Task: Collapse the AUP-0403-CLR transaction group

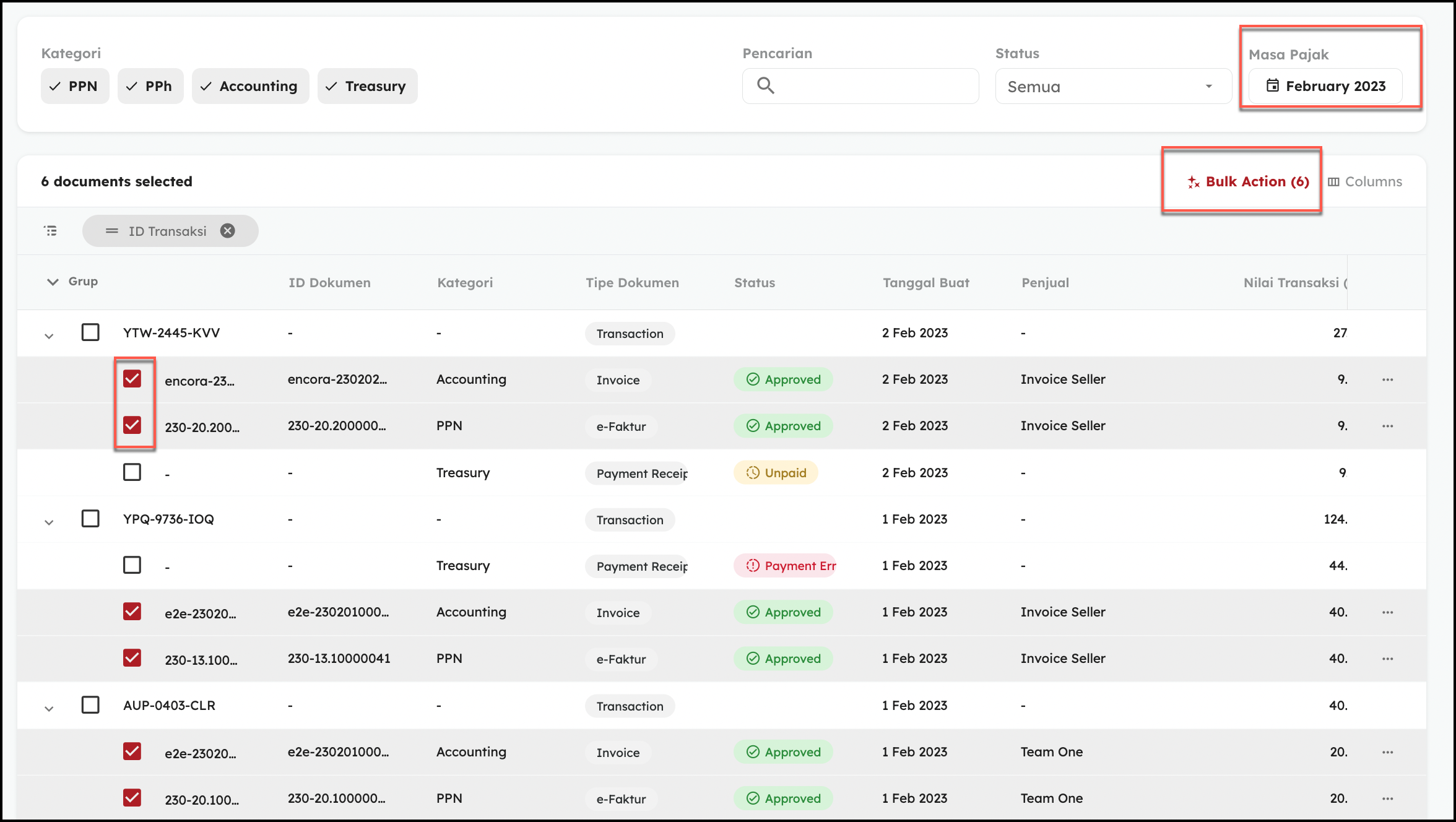Action: (x=49, y=709)
